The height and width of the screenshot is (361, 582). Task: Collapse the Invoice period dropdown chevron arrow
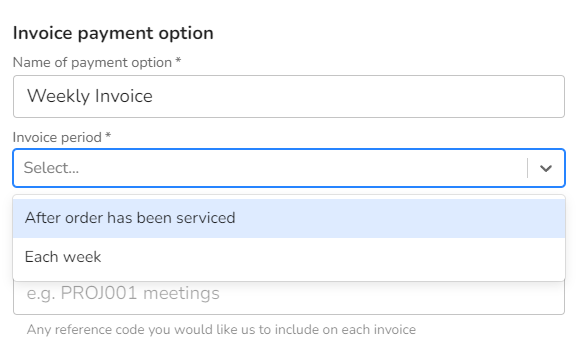coord(546,168)
